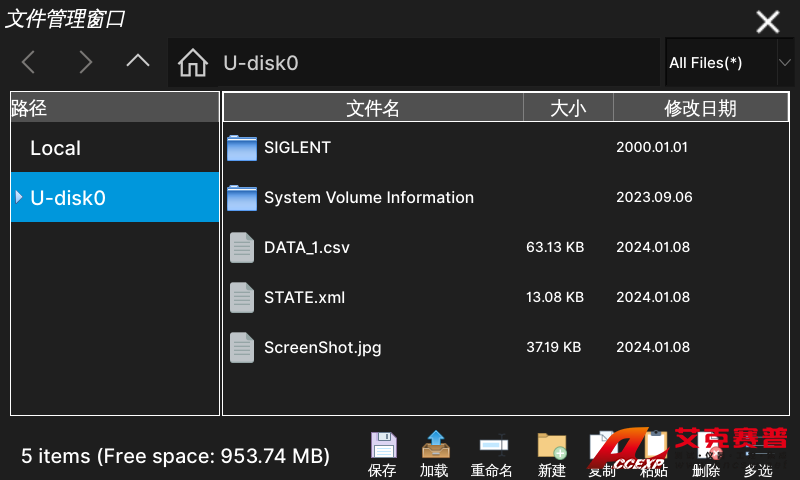The height and width of the screenshot is (480, 800).
Task: Click the New folder (新建) icon
Action: coord(551,447)
